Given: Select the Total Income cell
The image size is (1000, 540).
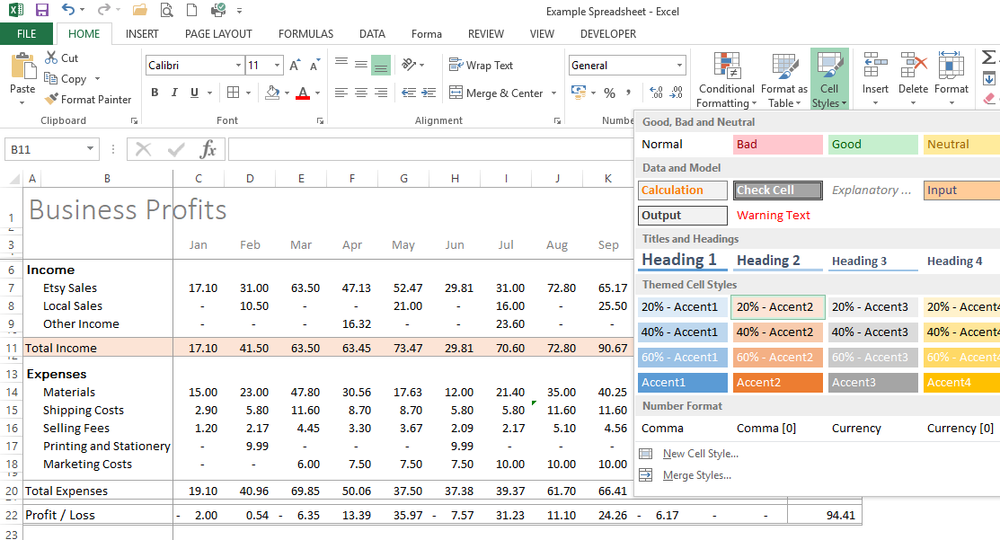Looking at the screenshot, I should (x=98, y=348).
